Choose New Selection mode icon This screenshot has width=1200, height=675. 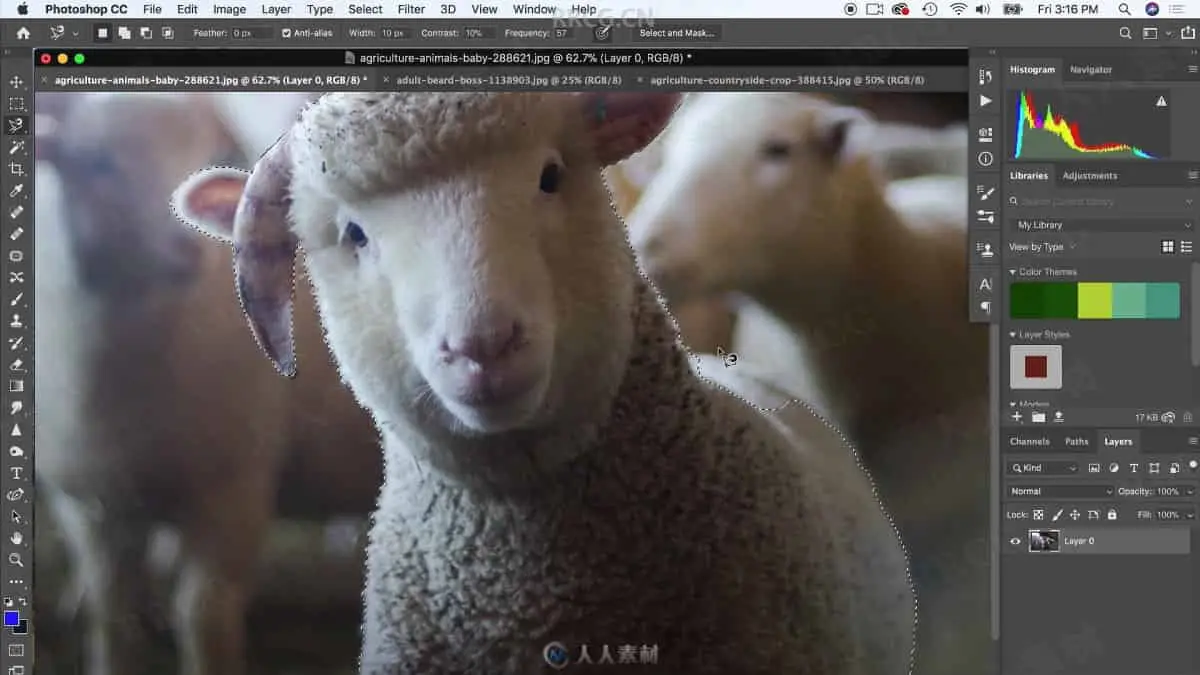[x=102, y=33]
